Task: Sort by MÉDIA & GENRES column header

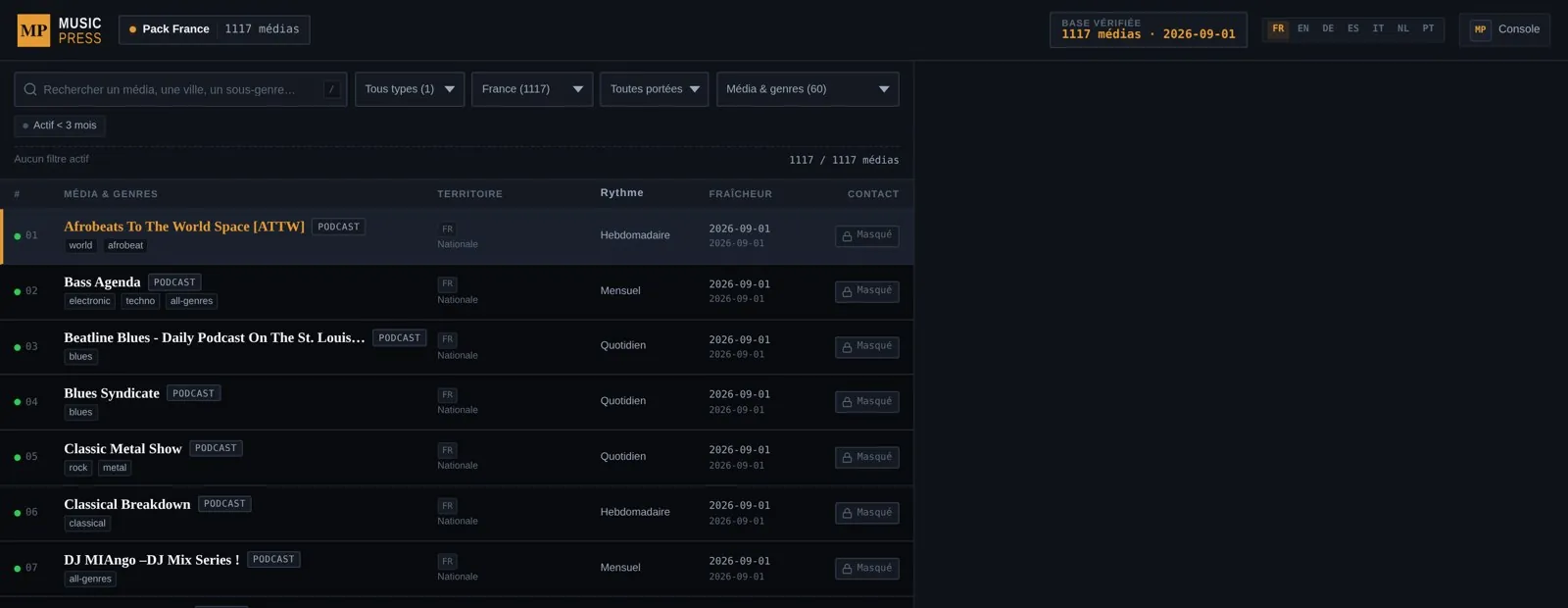Action: [111, 194]
